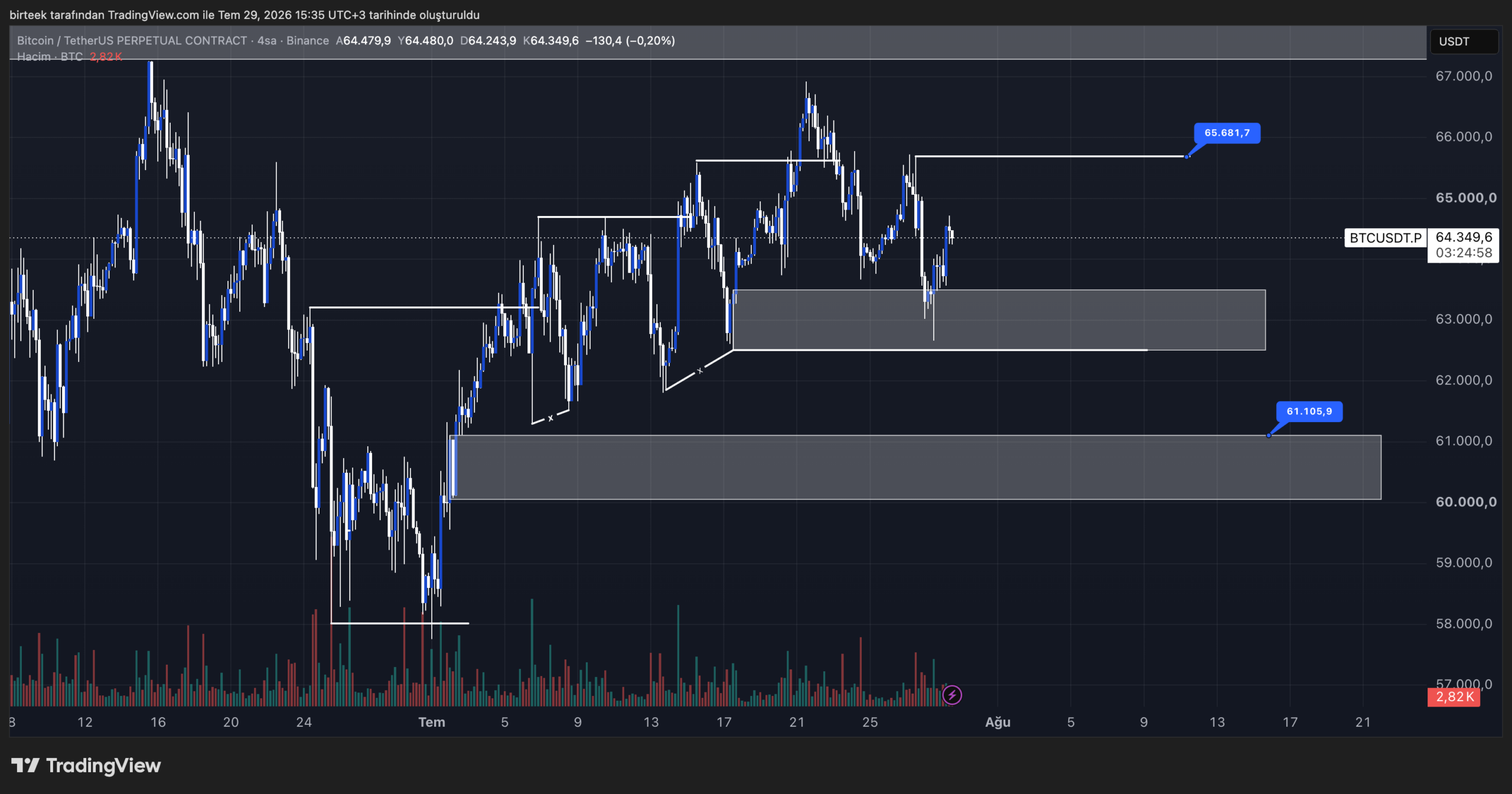Screen dimensions: 1512x794
Task: Click the Bitcoin / TetherUS PERPETUAL CONTRACT title
Action: pyautogui.click(x=132, y=40)
